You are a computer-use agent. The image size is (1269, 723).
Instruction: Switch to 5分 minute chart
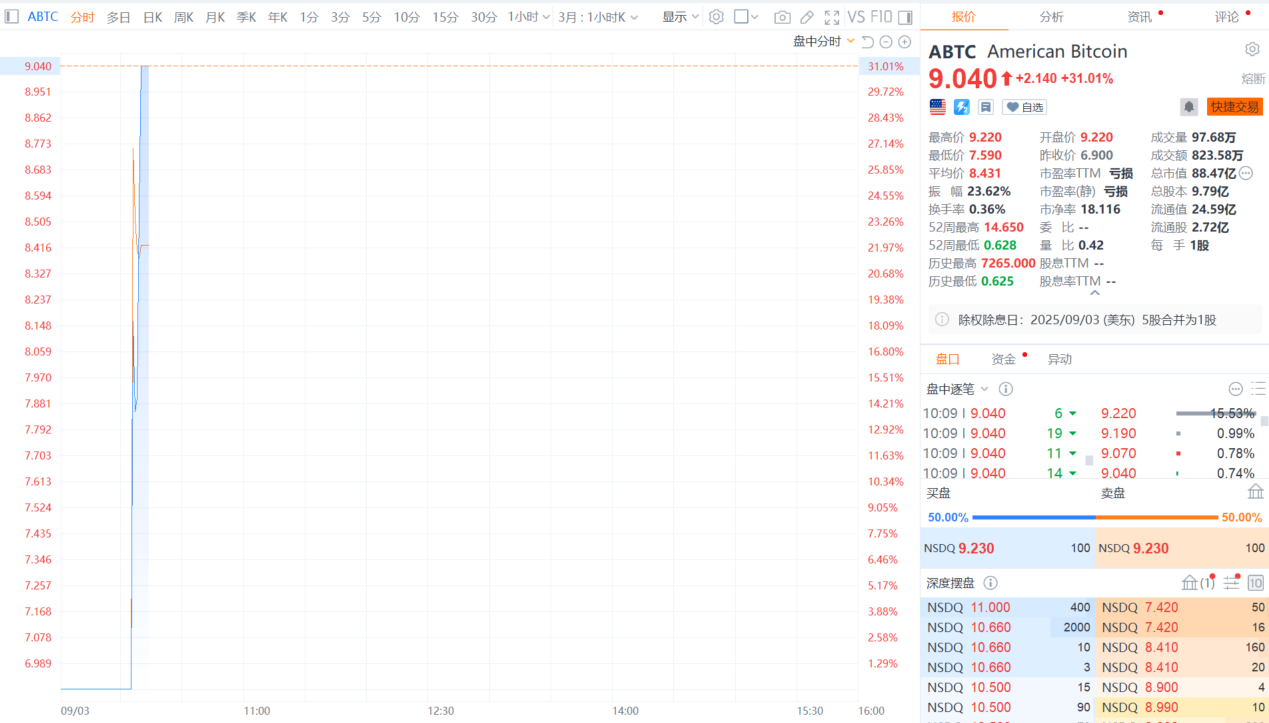click(x=372, y=17)
